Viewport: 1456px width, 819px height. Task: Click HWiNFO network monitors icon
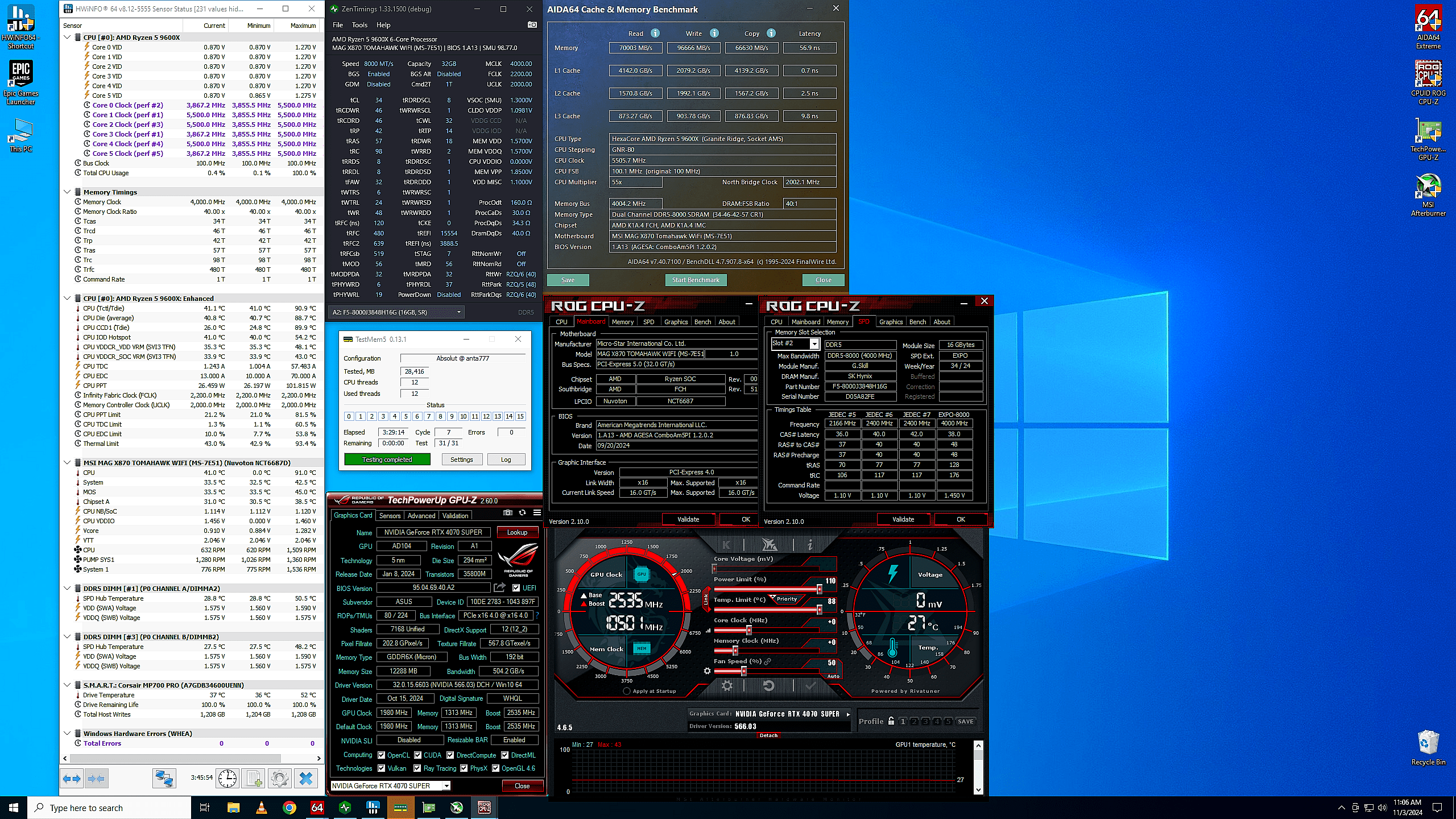(x=164, y=778)
